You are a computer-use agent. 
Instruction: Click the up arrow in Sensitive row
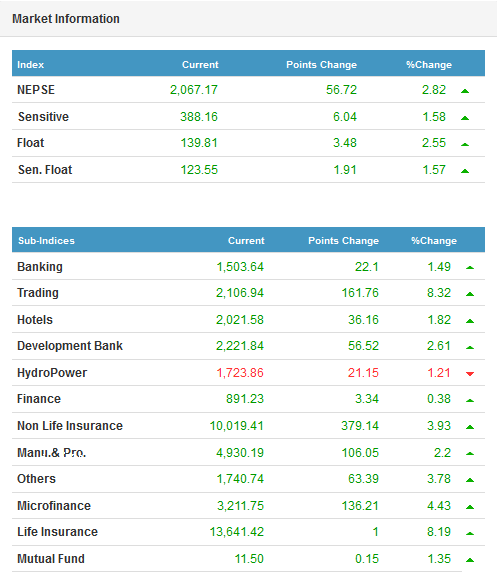tap(465, 118)
